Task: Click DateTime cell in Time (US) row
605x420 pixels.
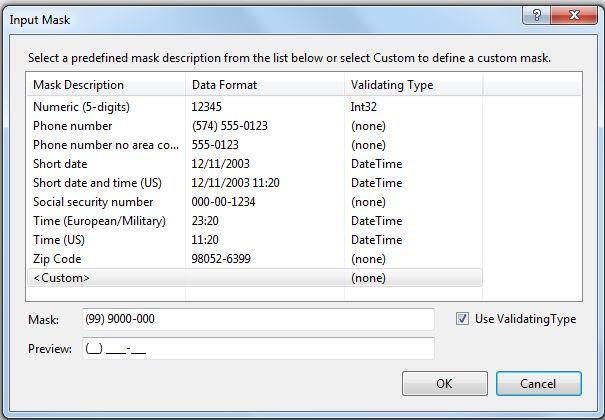Action: (377, 240)
